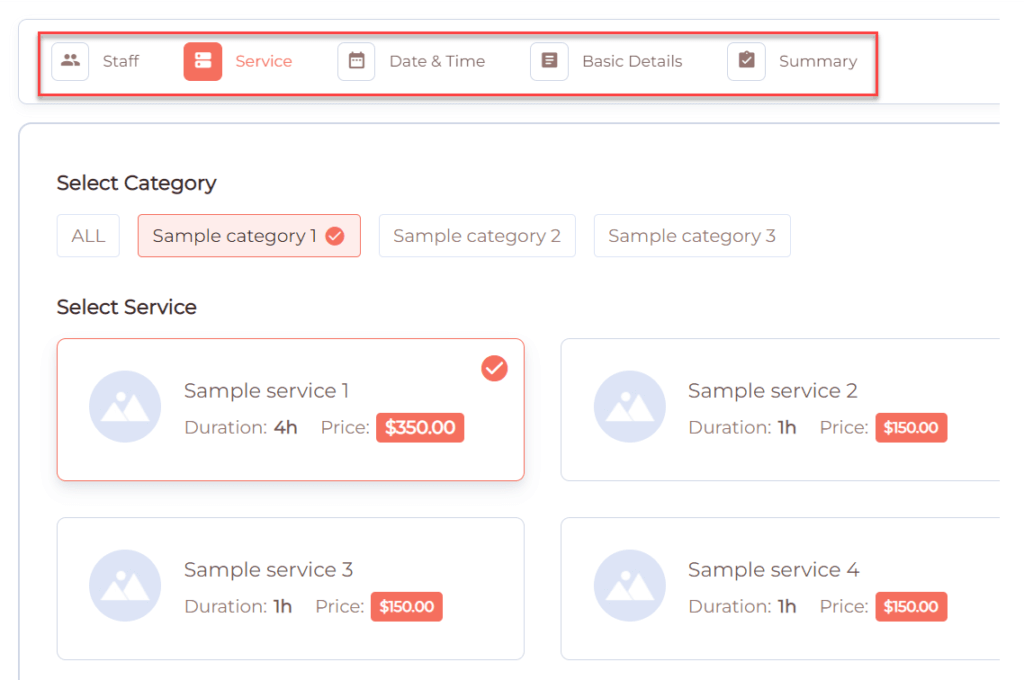The image size is (1024, 680).
Task: Click the Summary clipboard-check icon
Action: pos(746,61)
